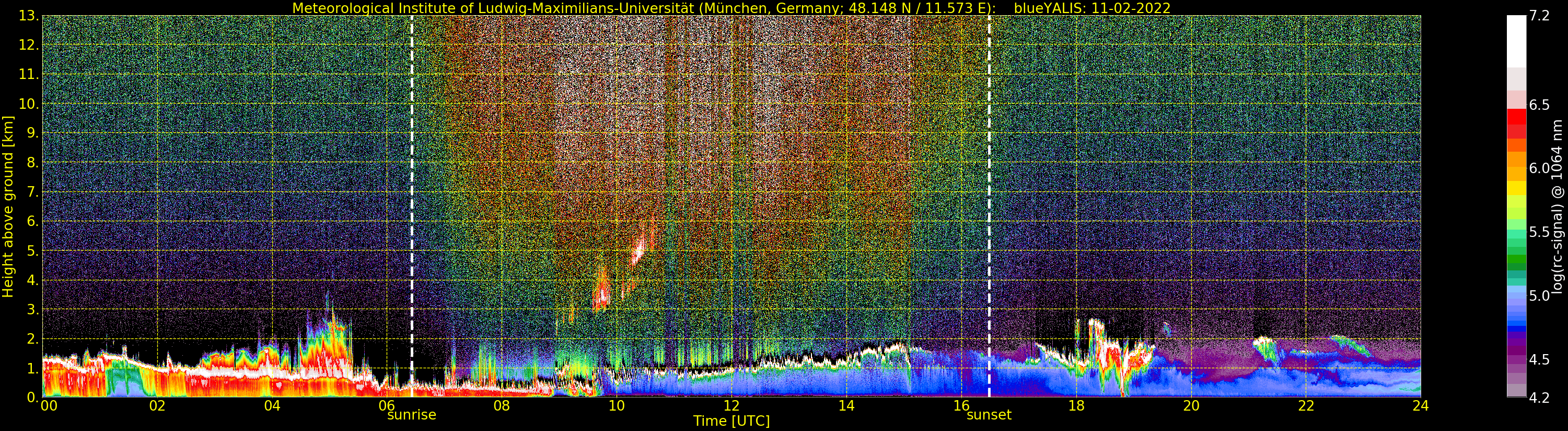Click the time axis tick '06'
This screenshot has width=1568, height=431.
387,406
